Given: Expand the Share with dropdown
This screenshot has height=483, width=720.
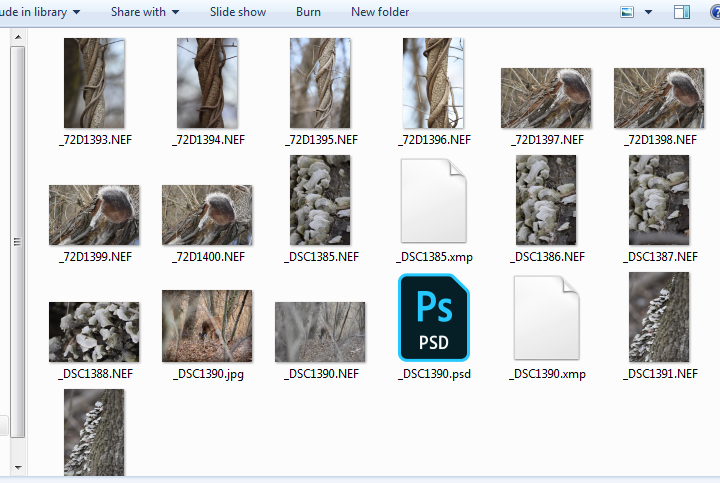Looking at the screenshot, I should [145, 12].
